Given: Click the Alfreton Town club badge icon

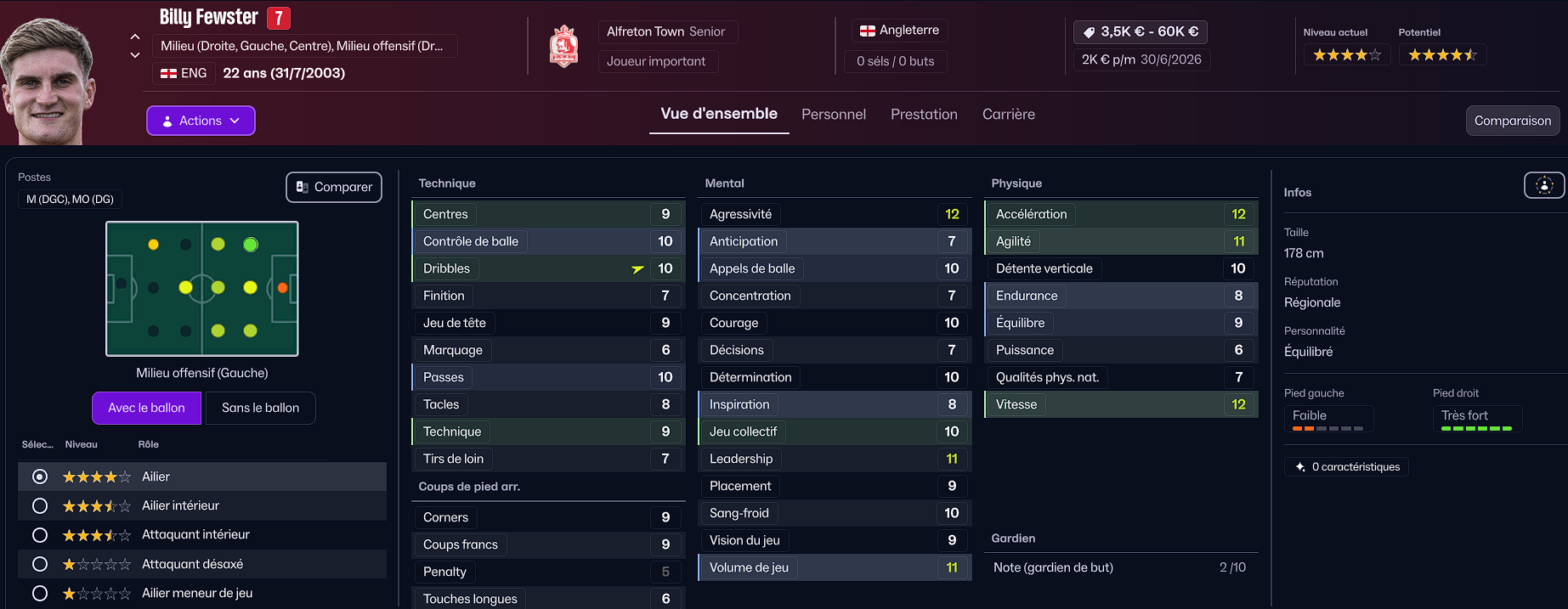Looking at the screenshot, I should [x=563, y=47].
